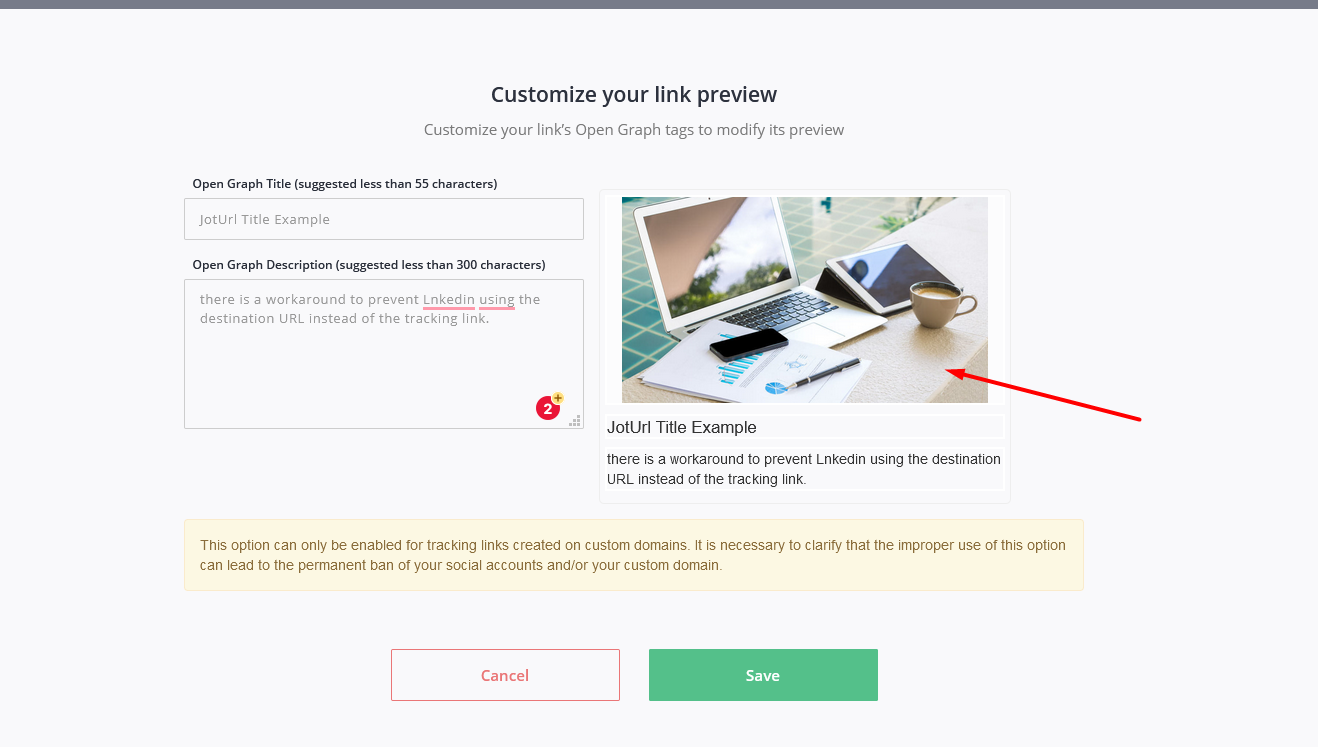This screenshot has width=1318, height=747.
Task: Click the Open Graph Title field label
Action: click(x=345, y=183)
